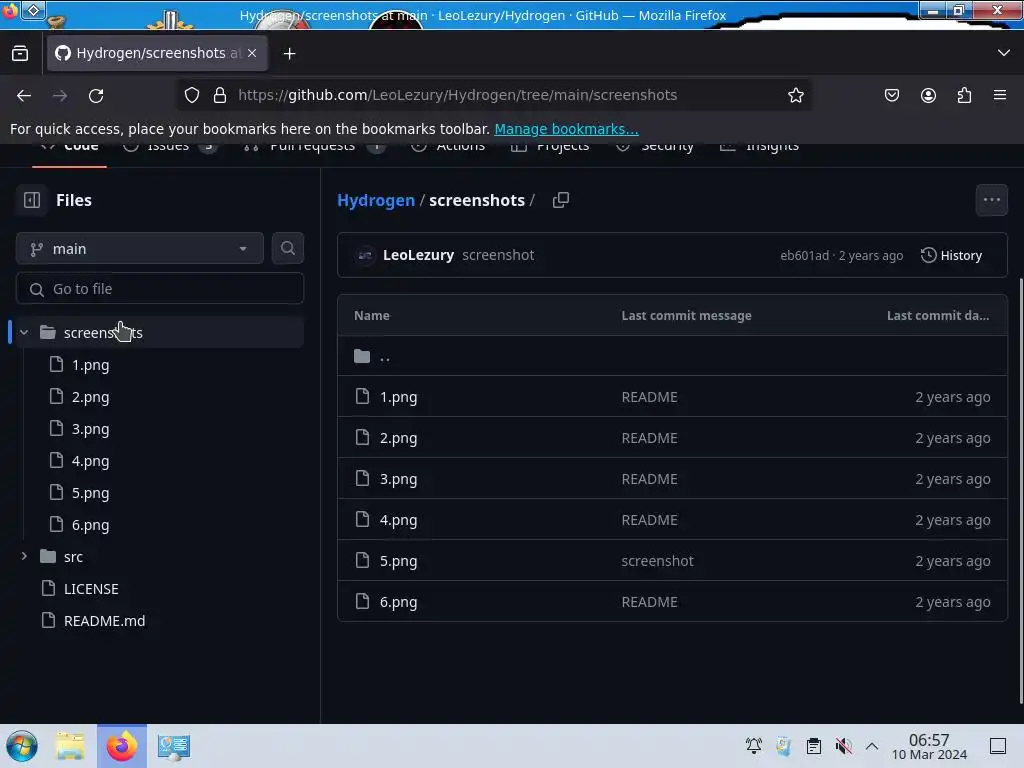Switch to the Issues tab
Viewport: 1024px width, 768px height.
click(x=168, y=148)
